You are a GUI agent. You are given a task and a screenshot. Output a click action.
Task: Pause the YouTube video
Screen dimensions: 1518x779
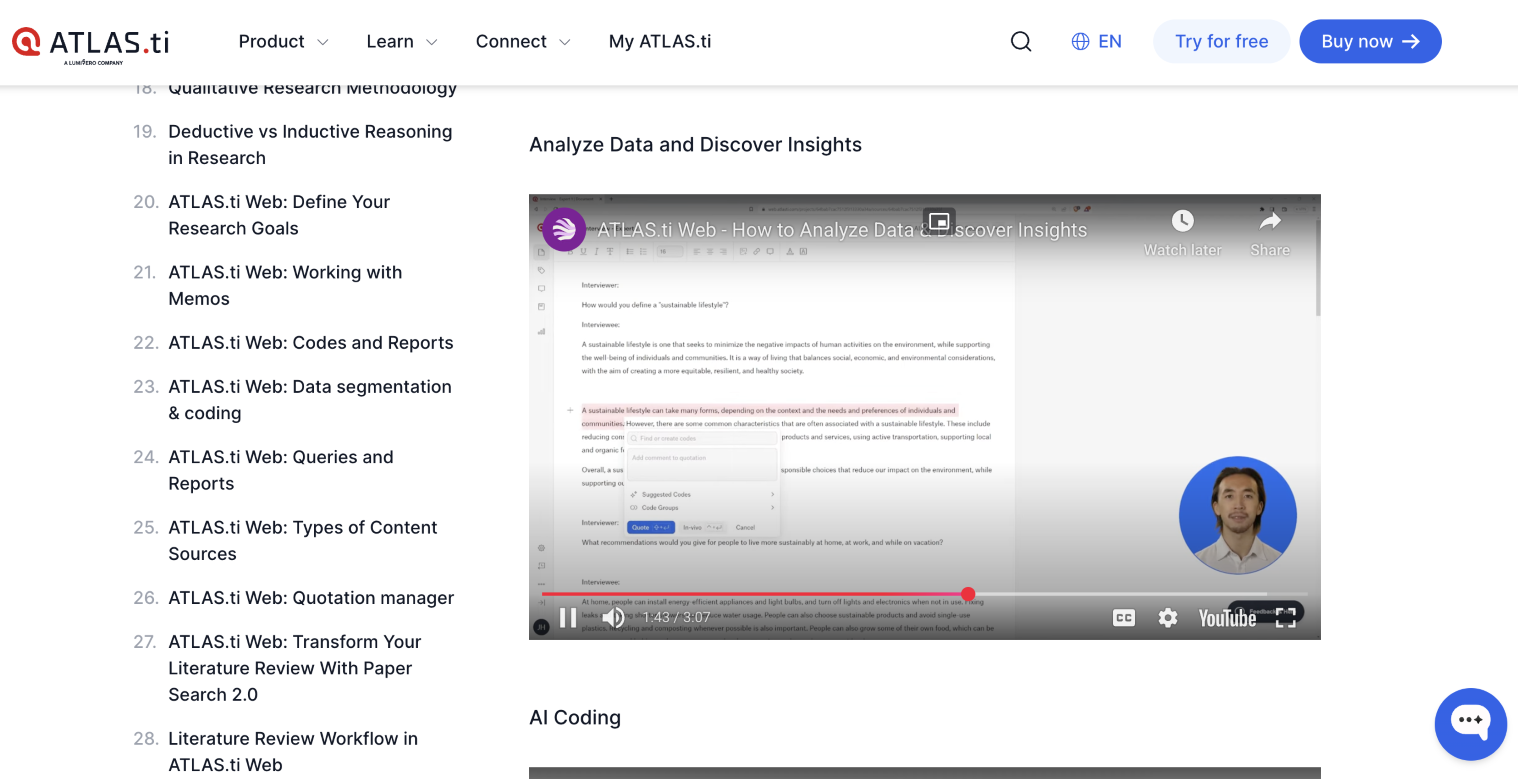(x=568, y=618)
